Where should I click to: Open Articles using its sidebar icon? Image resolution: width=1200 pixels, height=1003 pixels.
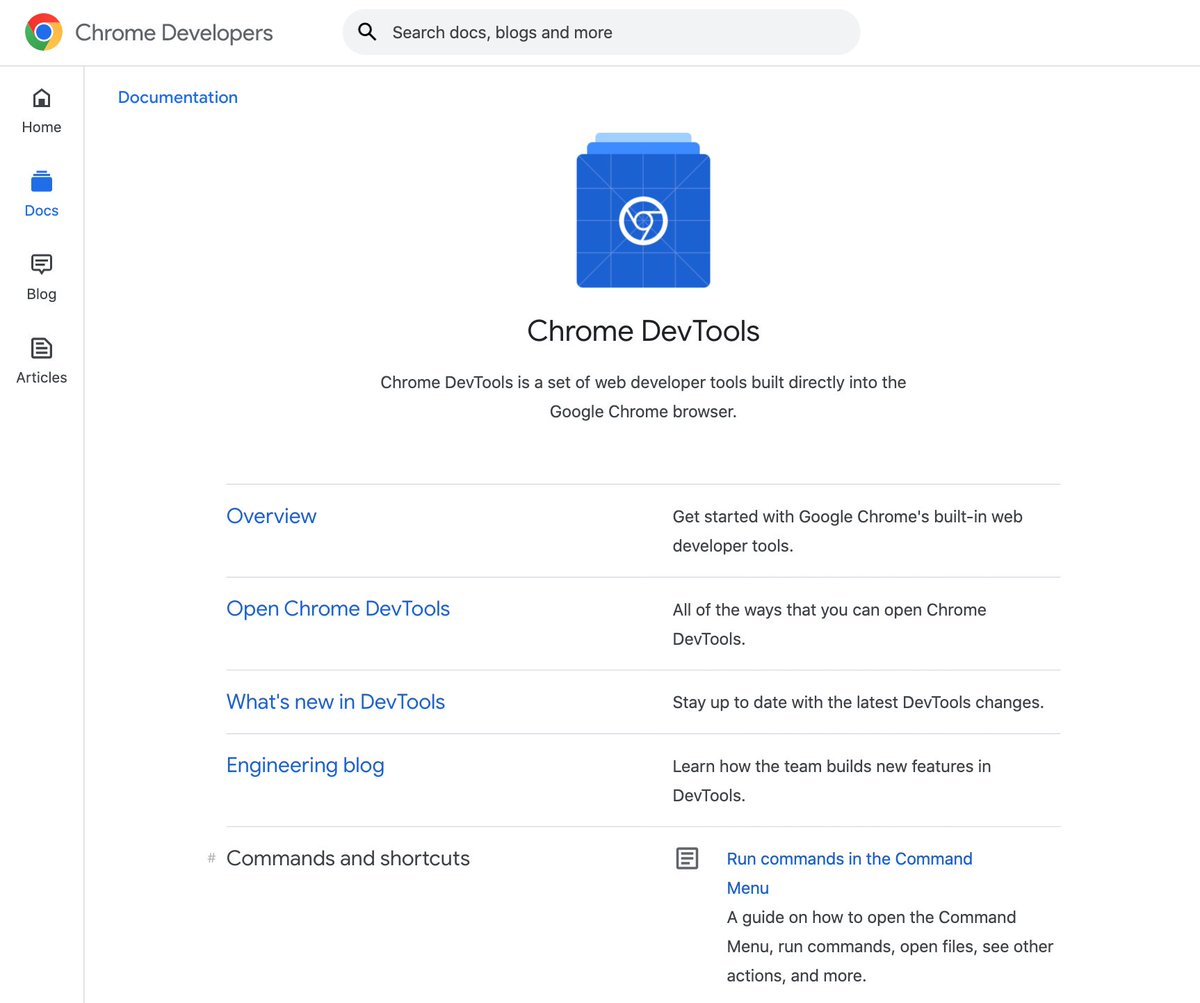[41, 347]
